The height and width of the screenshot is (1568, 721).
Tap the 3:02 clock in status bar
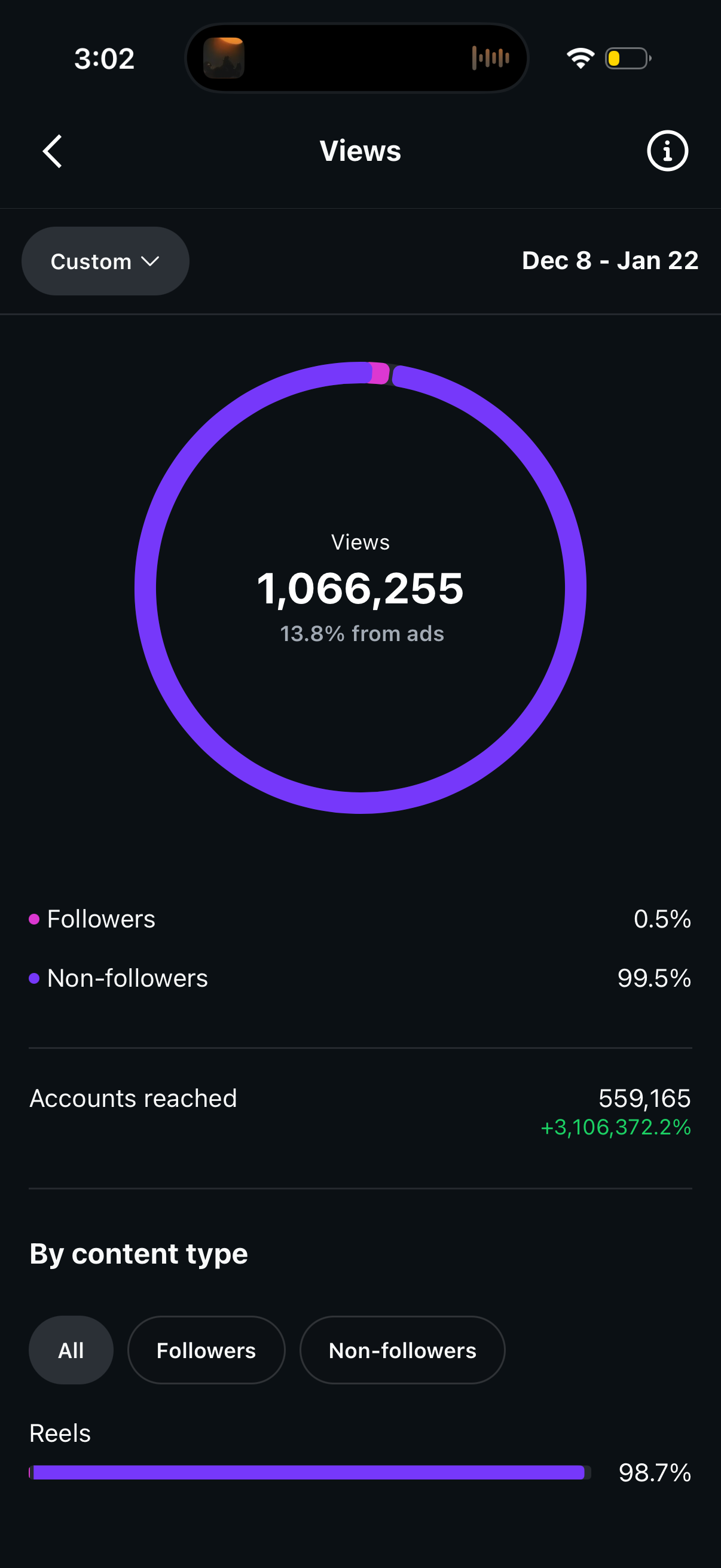(x=104, y=59)
